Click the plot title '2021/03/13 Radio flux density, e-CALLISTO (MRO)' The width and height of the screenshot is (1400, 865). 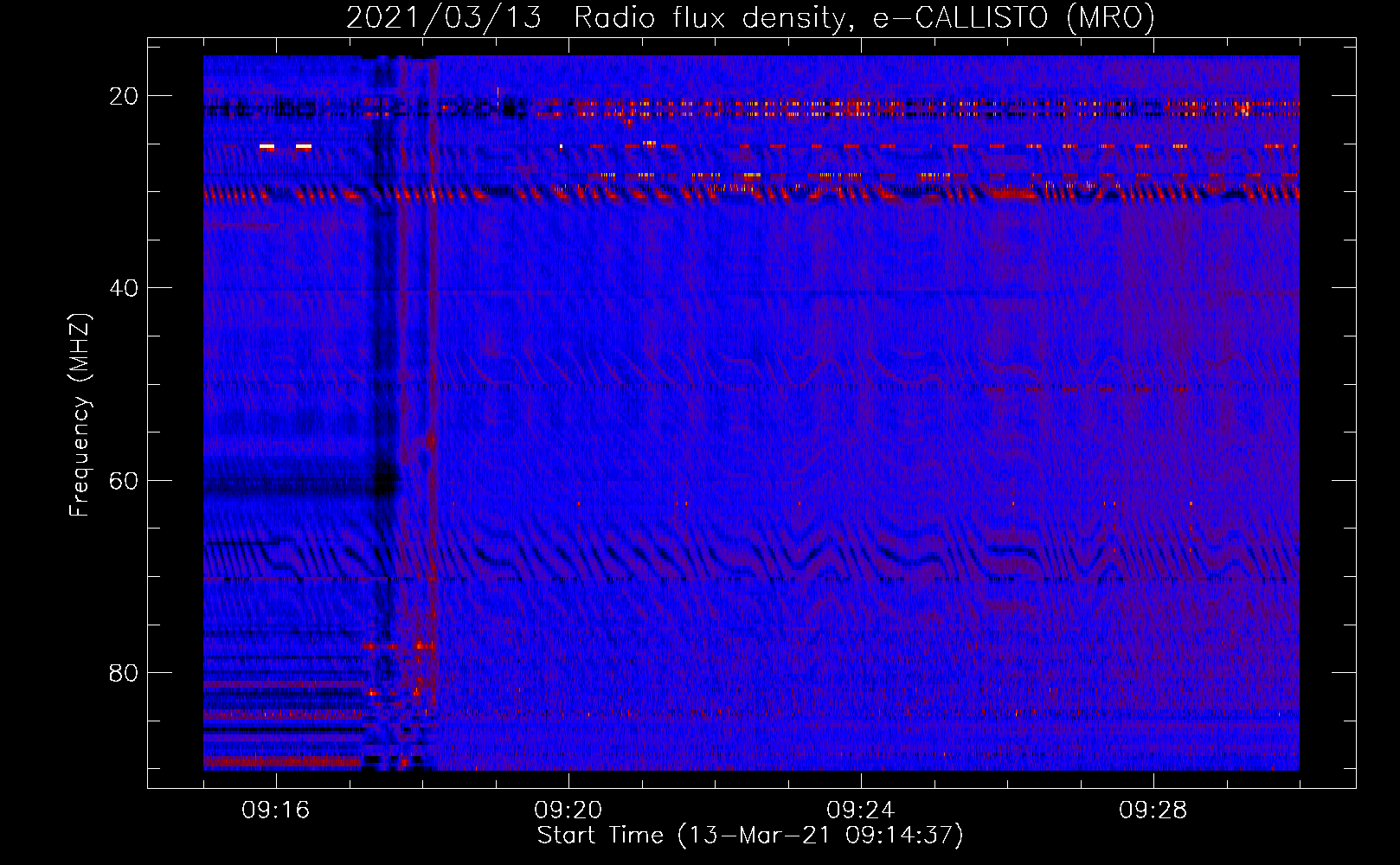[x=750, y=18]
